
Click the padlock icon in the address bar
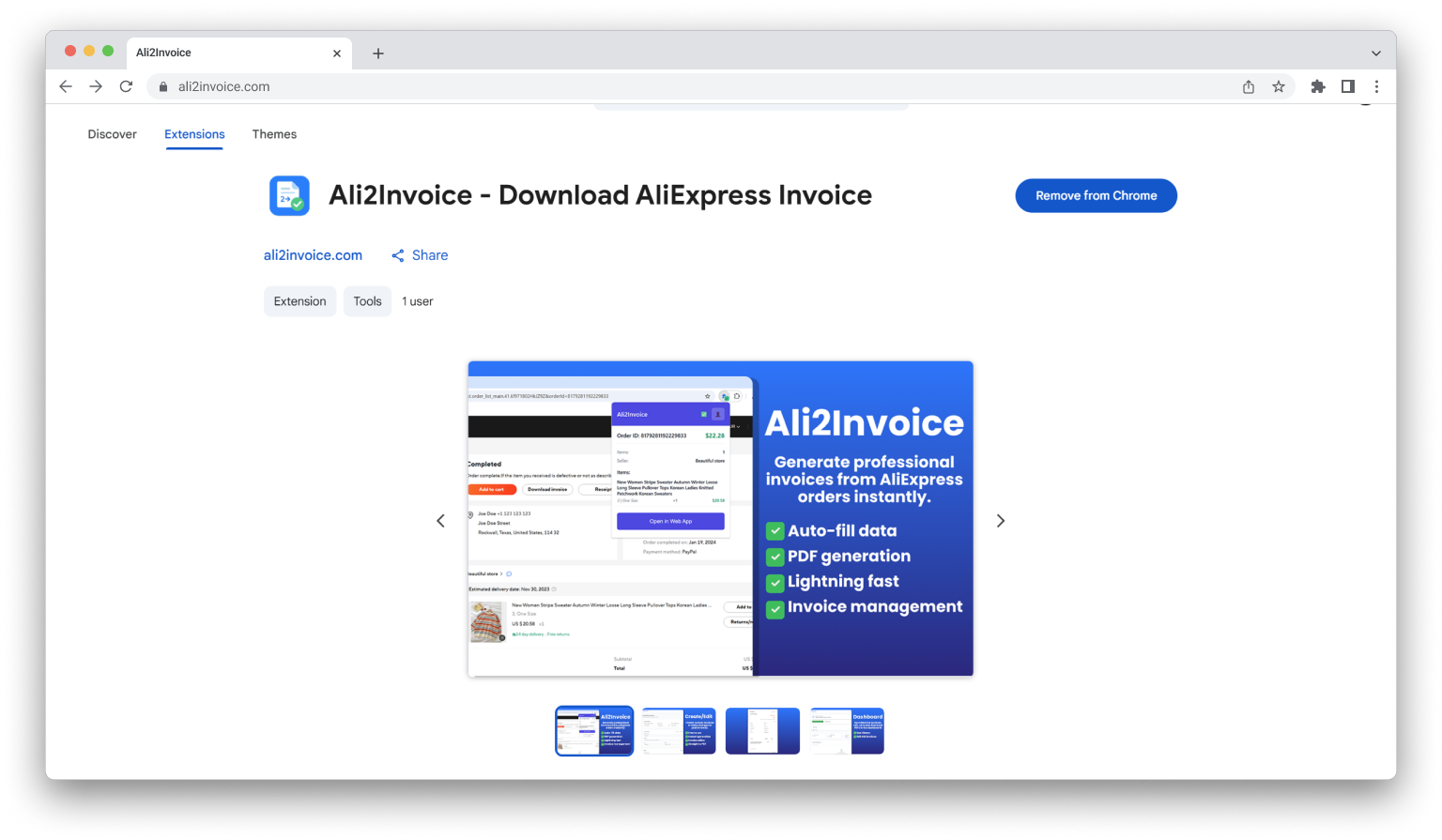tap(162, 85)
